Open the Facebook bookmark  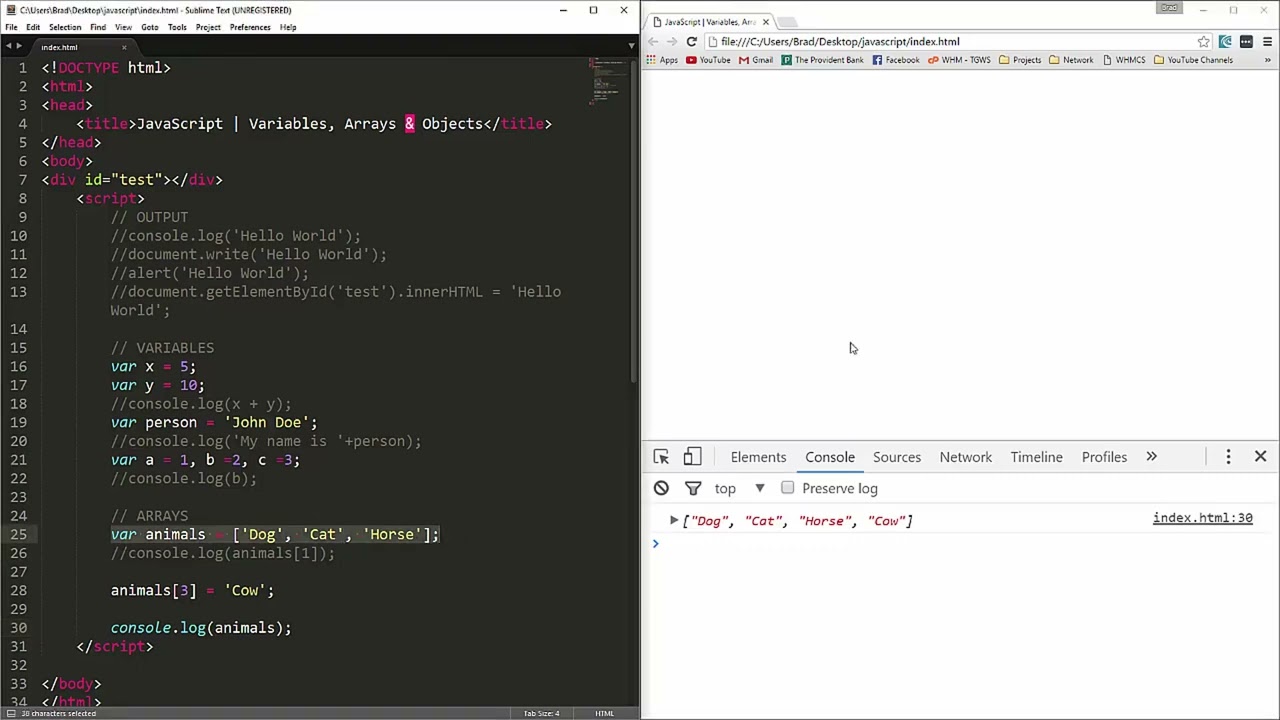896,60
